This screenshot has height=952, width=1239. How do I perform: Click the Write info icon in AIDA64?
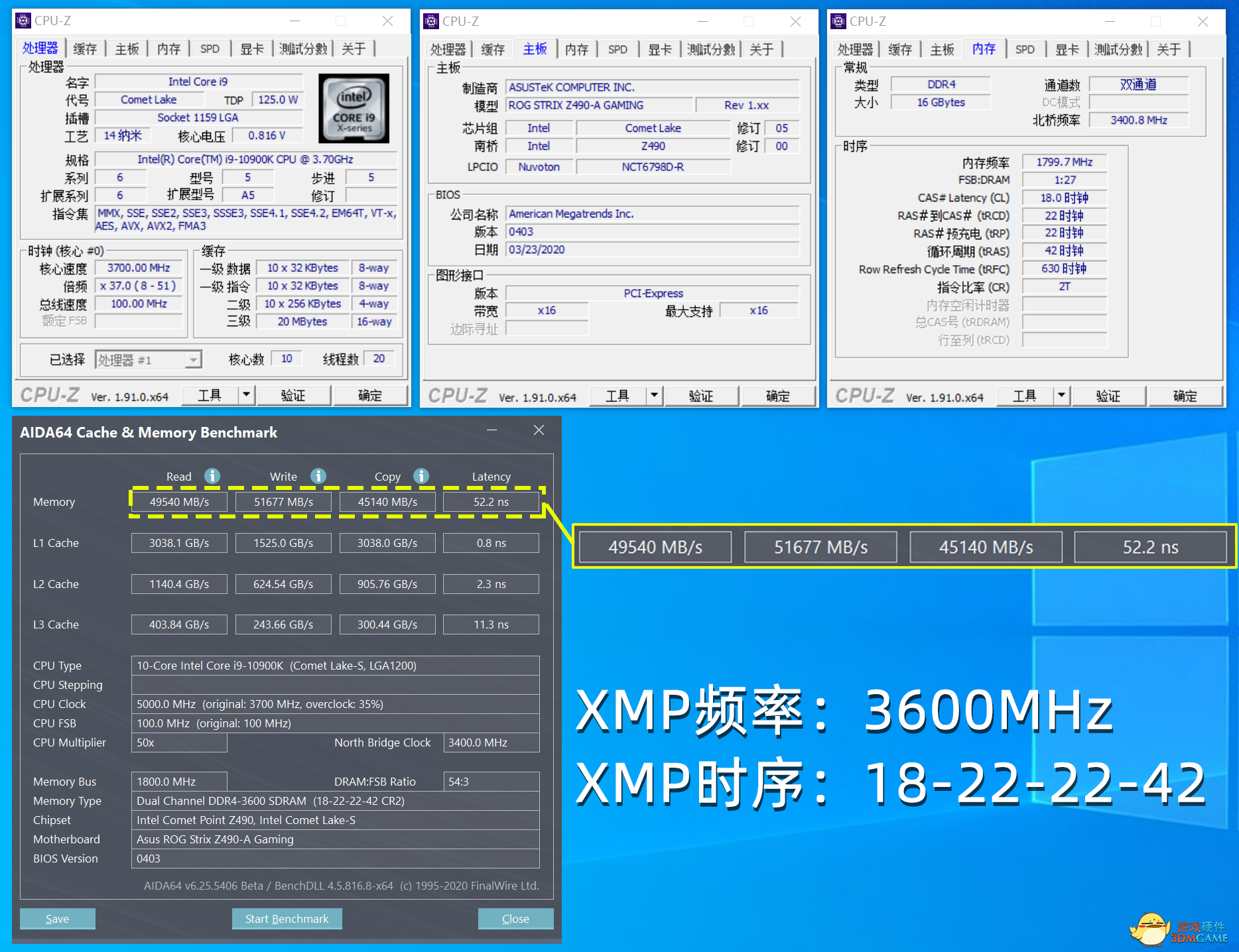[318, 476]
